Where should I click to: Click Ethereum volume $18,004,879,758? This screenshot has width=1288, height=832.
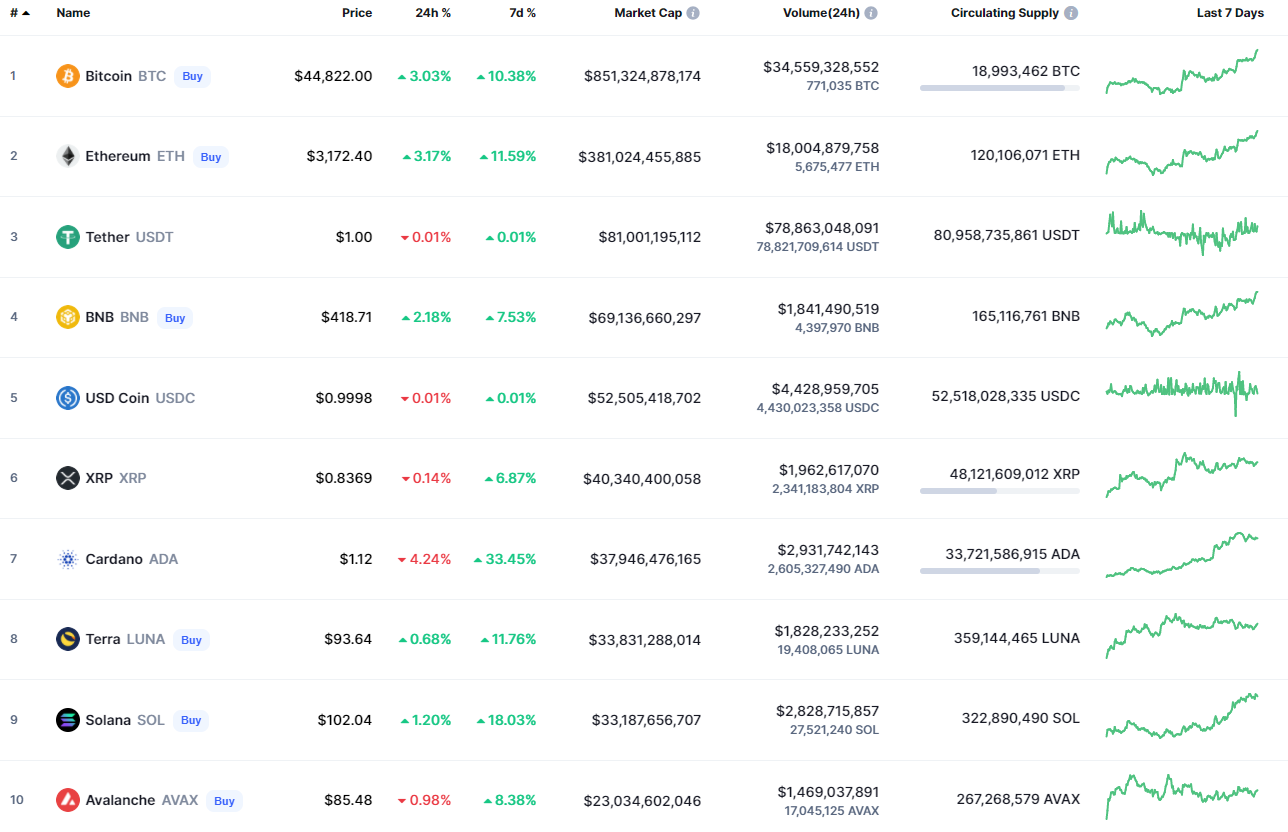coord(823,148)
